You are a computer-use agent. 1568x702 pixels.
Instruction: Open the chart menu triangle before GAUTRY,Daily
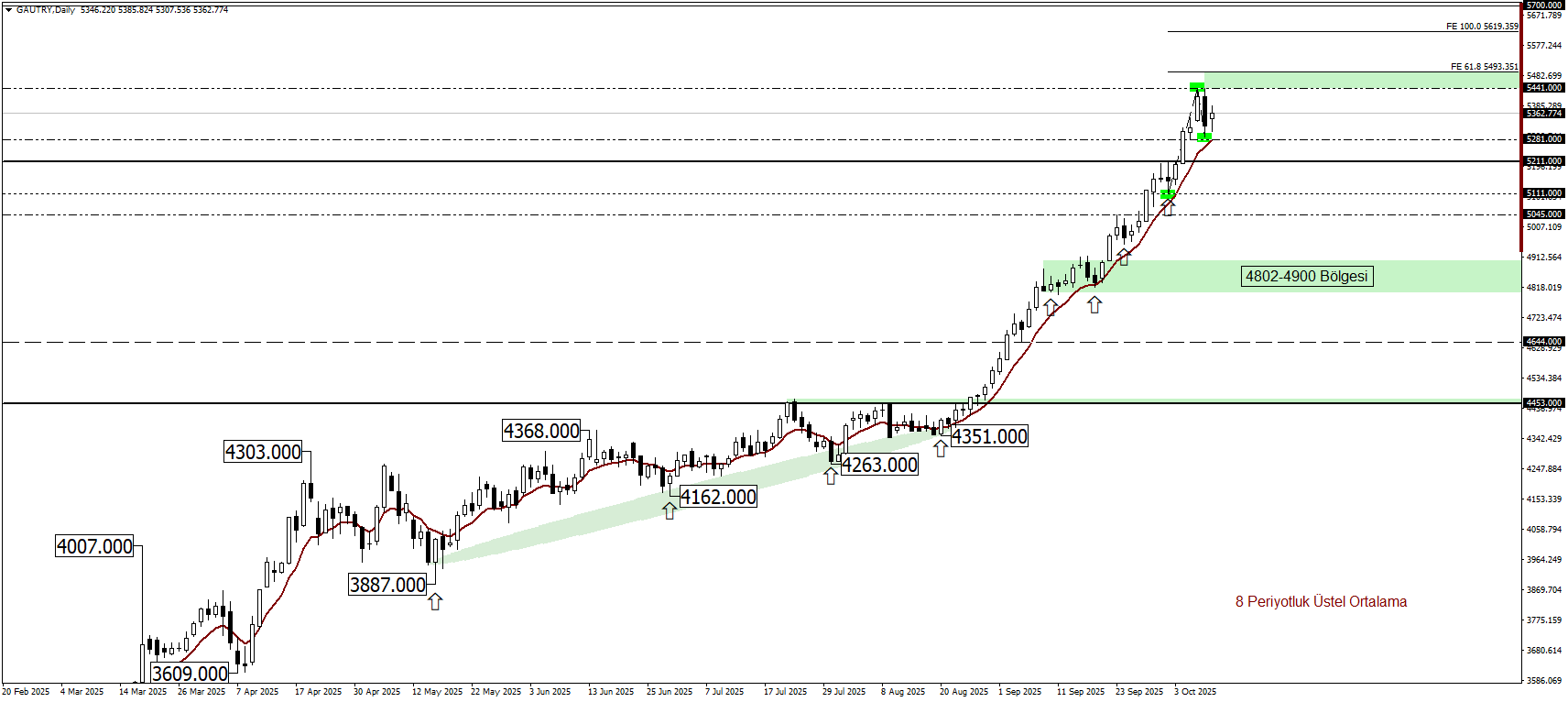coord(8,10)
